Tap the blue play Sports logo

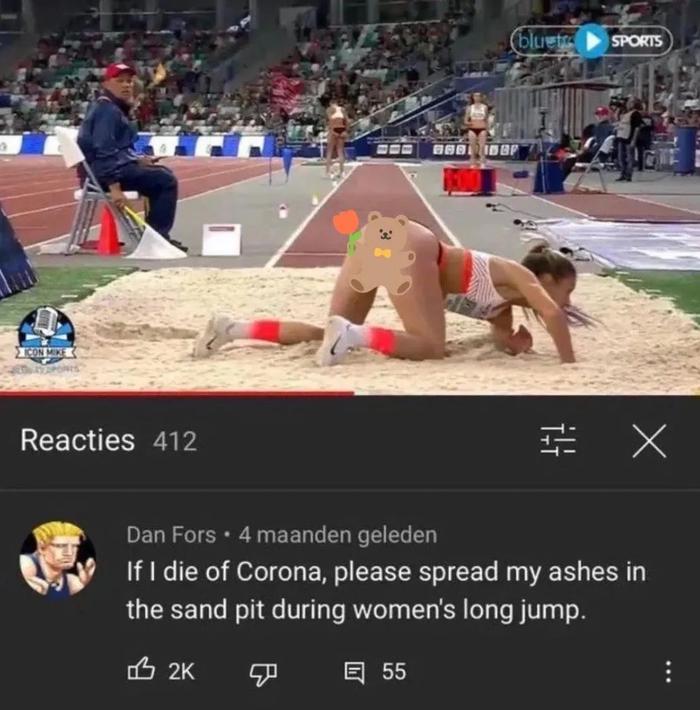tap(591, 41)
